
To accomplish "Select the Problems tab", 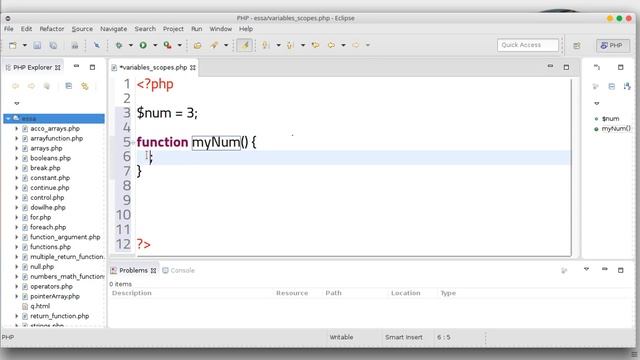I will tap(133, 270).
